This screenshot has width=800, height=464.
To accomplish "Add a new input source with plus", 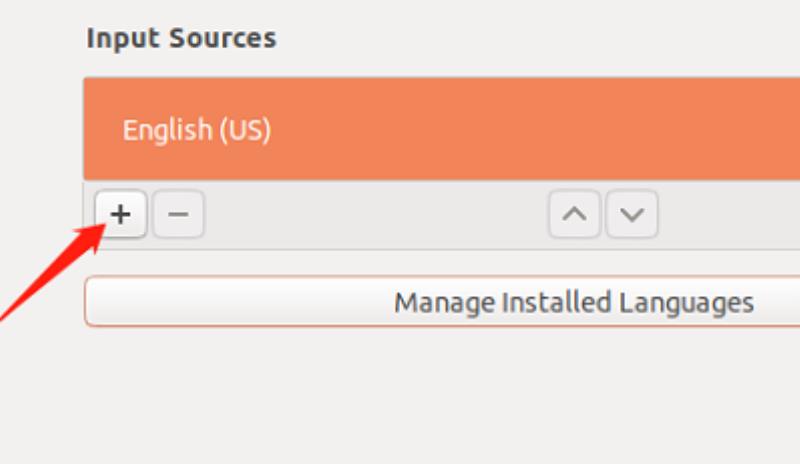I will [x=121, y=214].
